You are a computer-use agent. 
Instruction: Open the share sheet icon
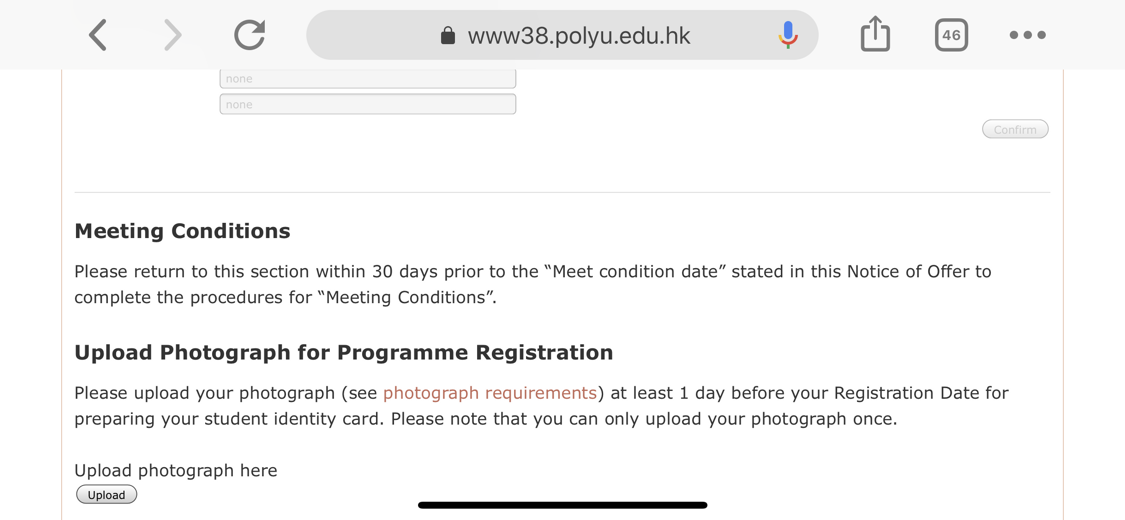tap(875, 34)
